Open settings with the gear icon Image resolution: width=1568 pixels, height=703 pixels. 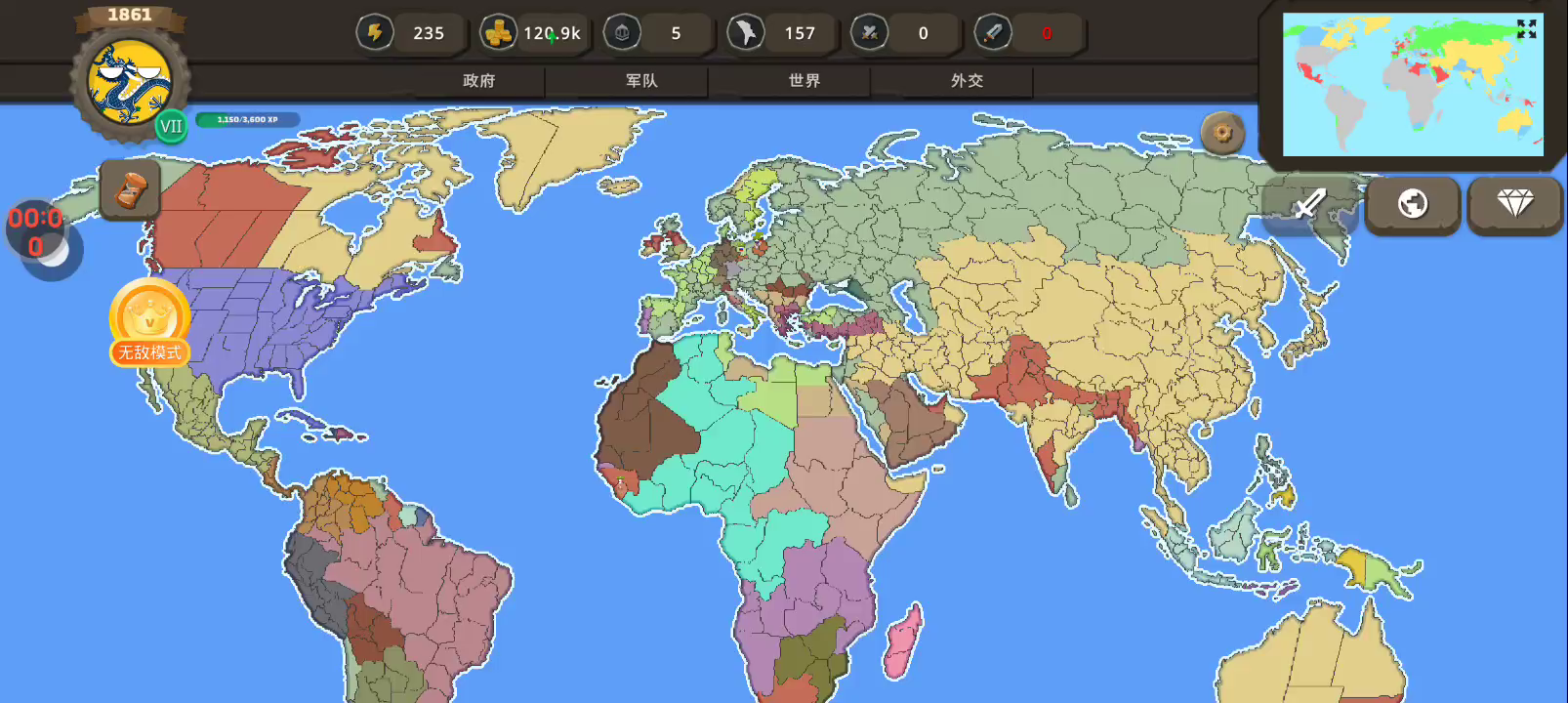(1222, 133)
